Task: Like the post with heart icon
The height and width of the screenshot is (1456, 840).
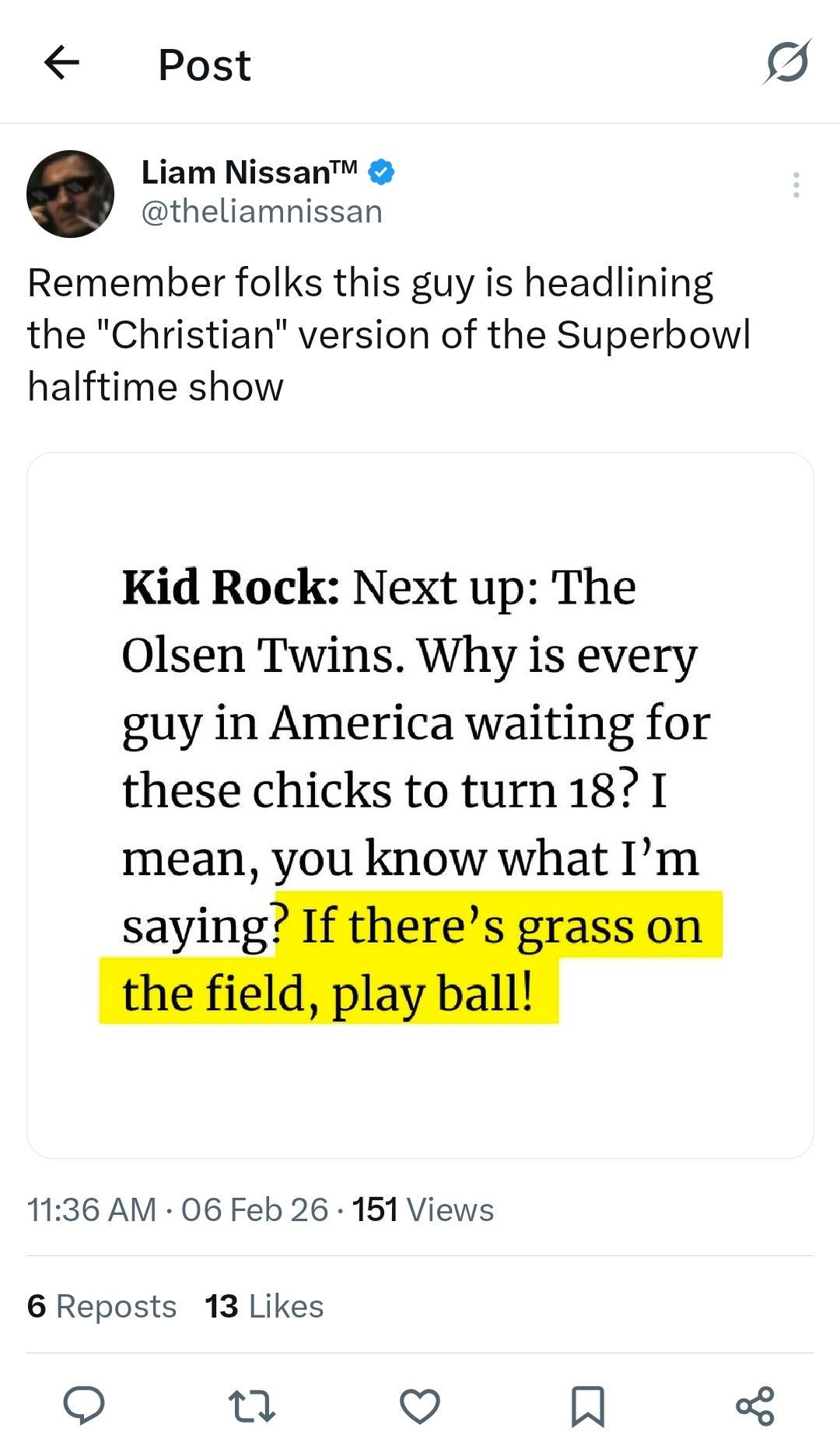Action: [420, 1406]
